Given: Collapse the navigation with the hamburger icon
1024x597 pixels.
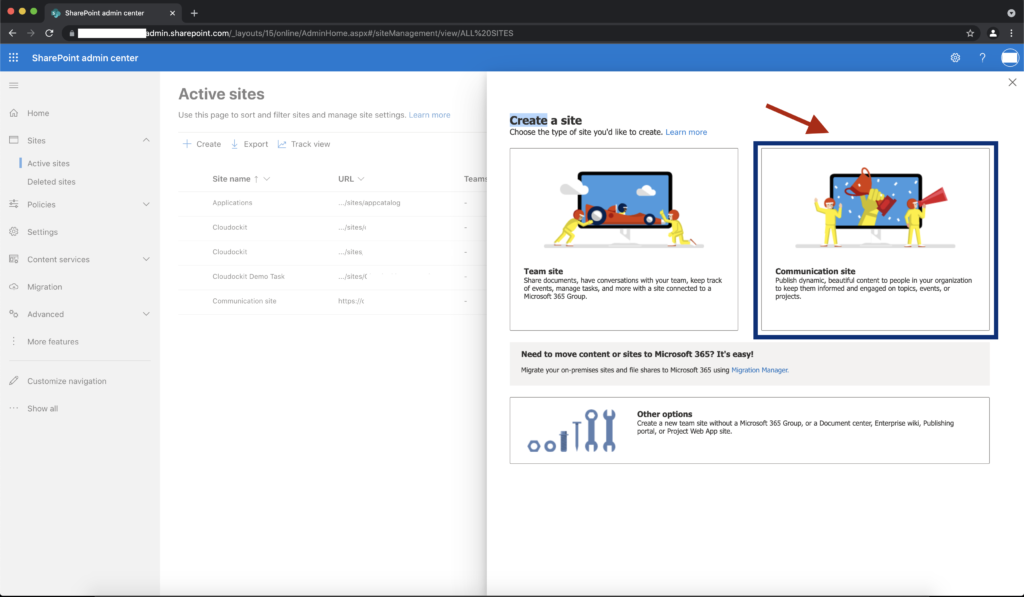Looking at the screenshot, I should coord(14,86).
